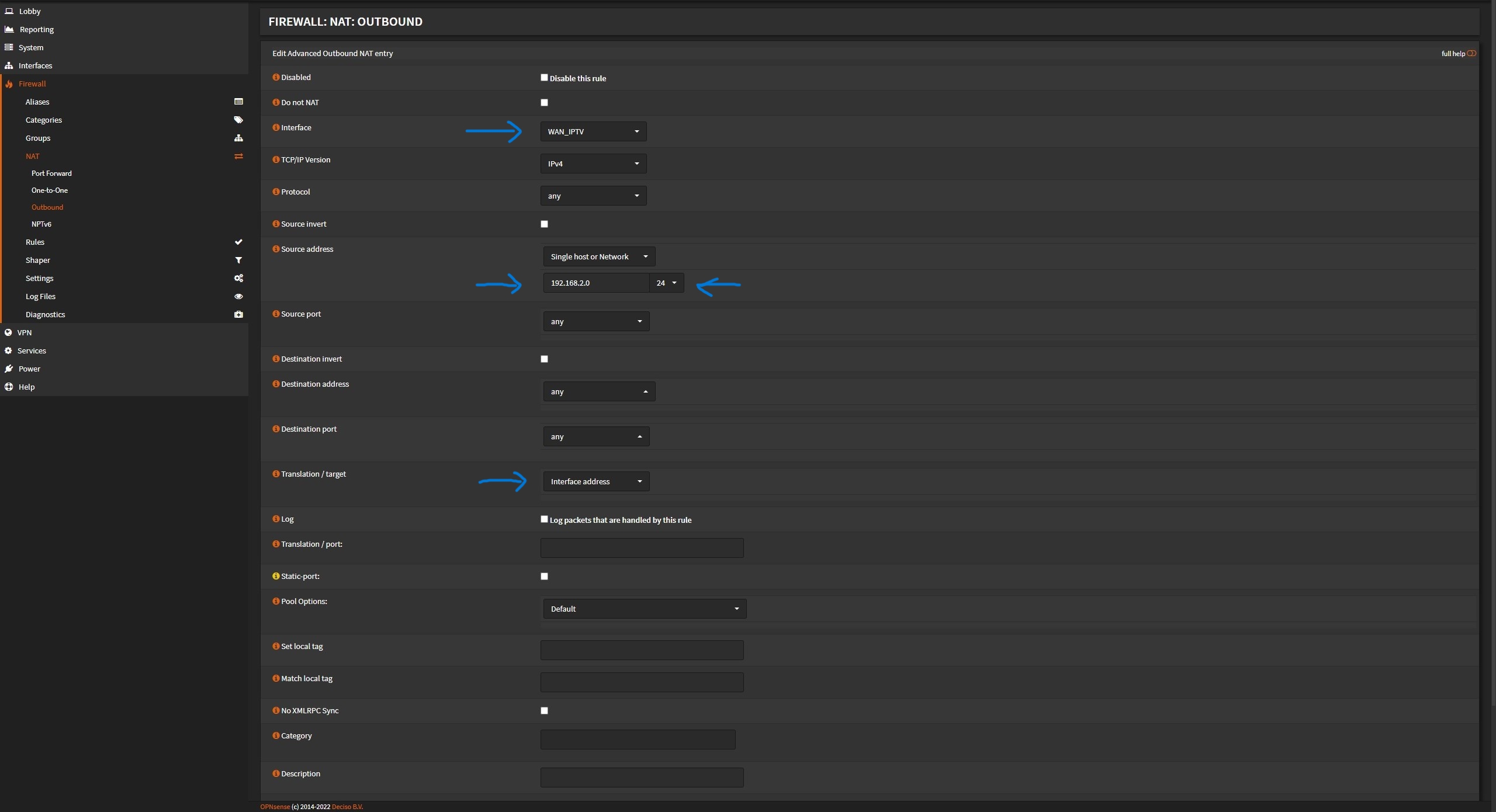Tick the Static-port checkbox
This screenshot has width=1496, height=812.
[x=544, y=576]
